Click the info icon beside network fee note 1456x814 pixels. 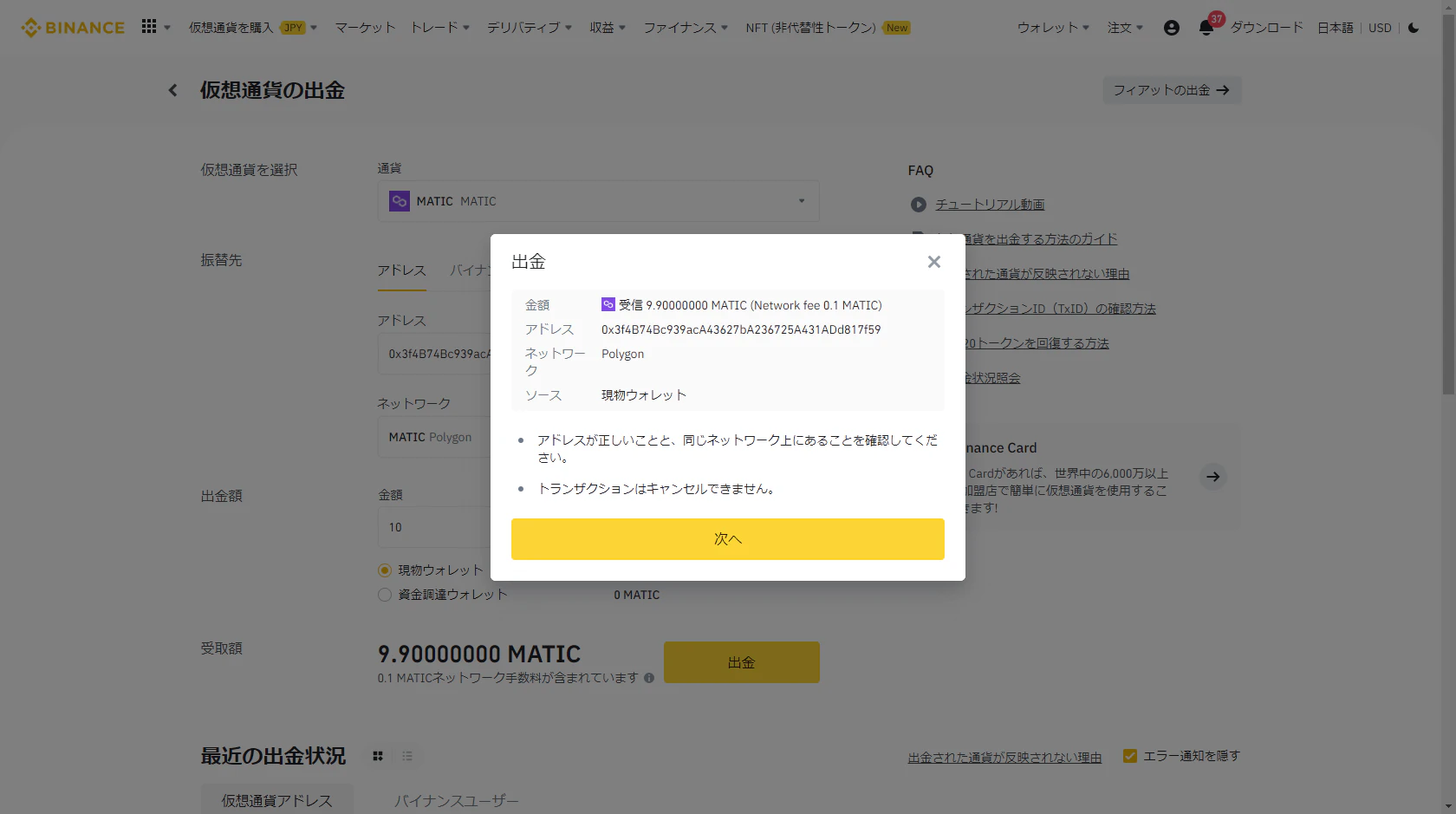tap(649, 678)
